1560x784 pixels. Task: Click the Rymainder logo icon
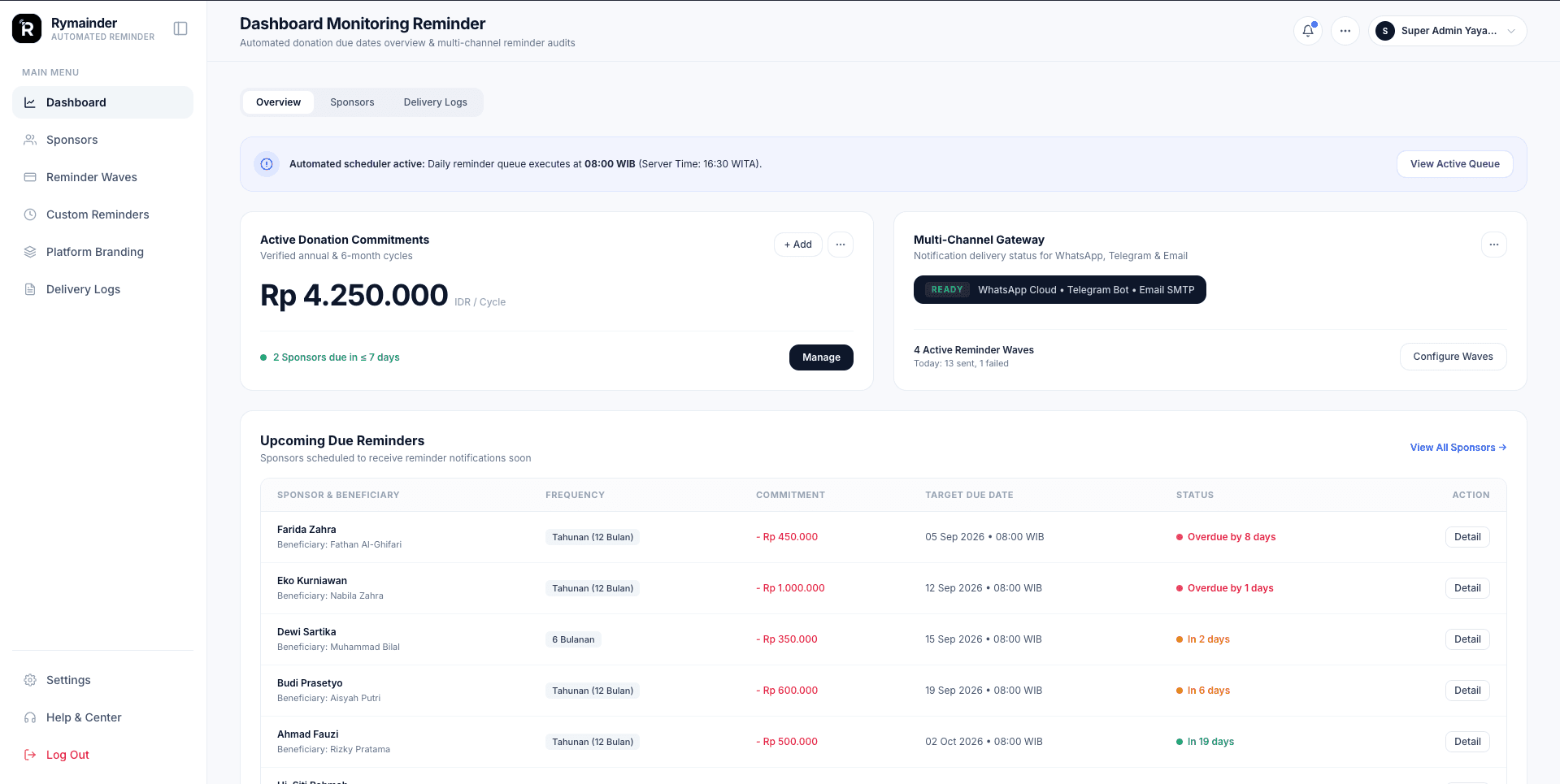coord(27,28)
